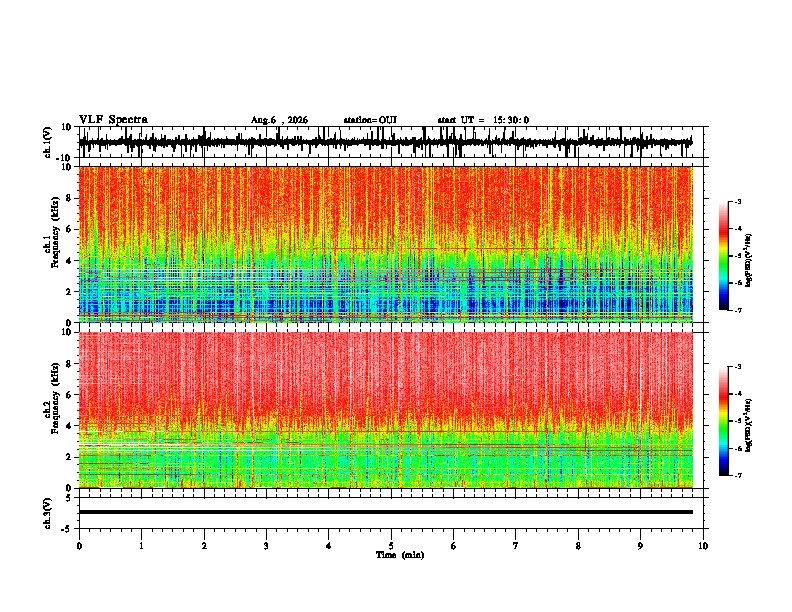
Task: Click the -7 label on ch.2 color bar
Action: point(737,476)
